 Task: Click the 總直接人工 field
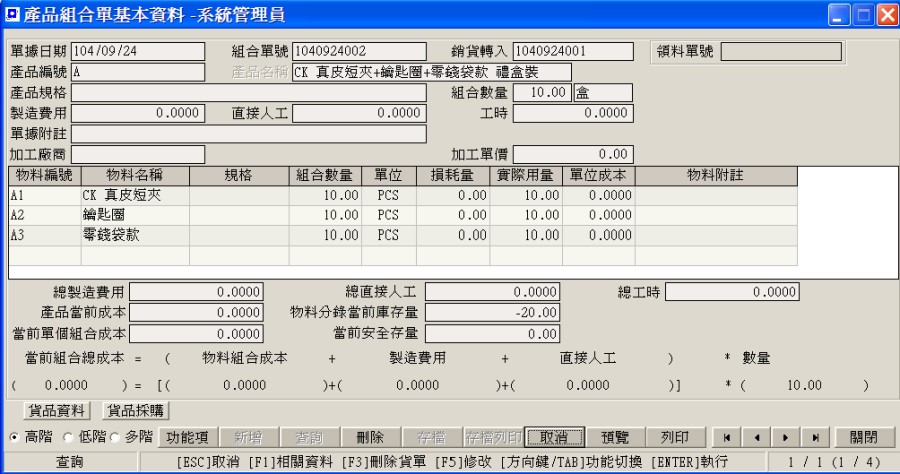492,292
